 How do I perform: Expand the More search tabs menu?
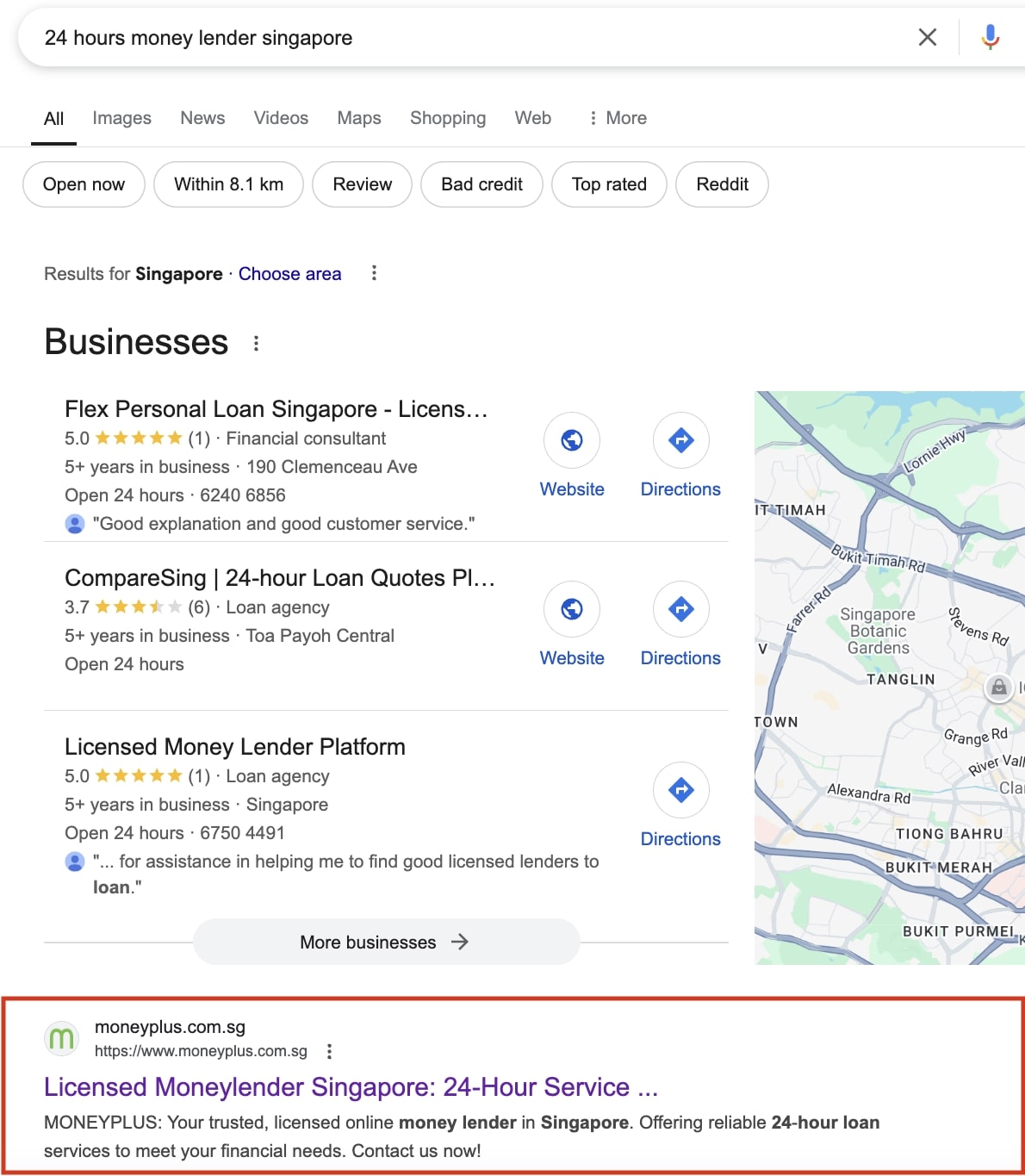coord(618,118)
